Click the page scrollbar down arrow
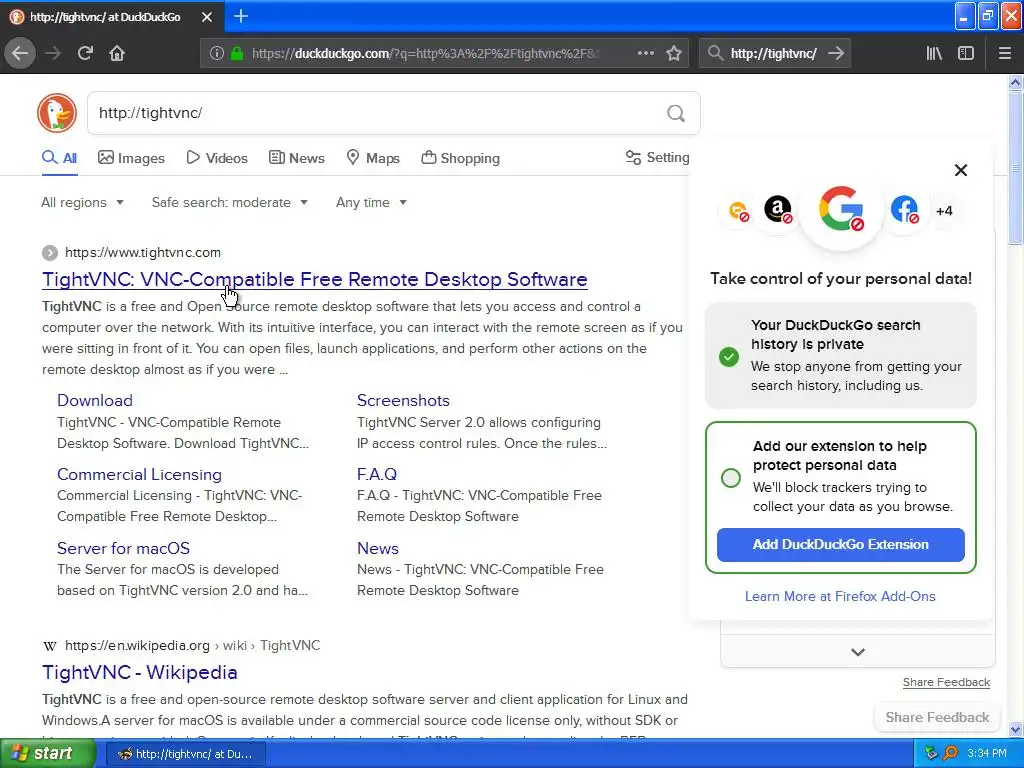 coord(1015,729)
